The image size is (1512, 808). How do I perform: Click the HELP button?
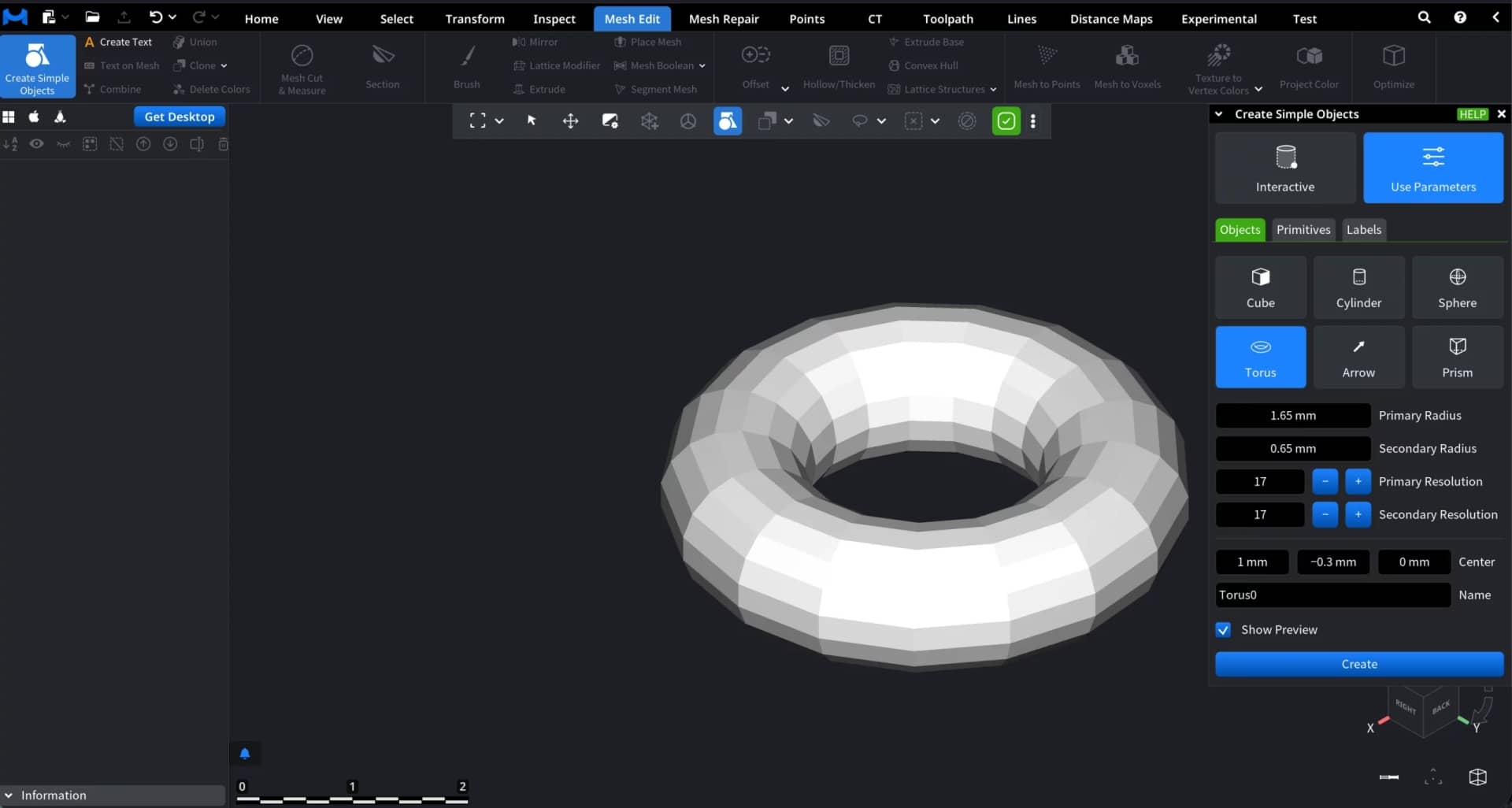[1472, 114]
